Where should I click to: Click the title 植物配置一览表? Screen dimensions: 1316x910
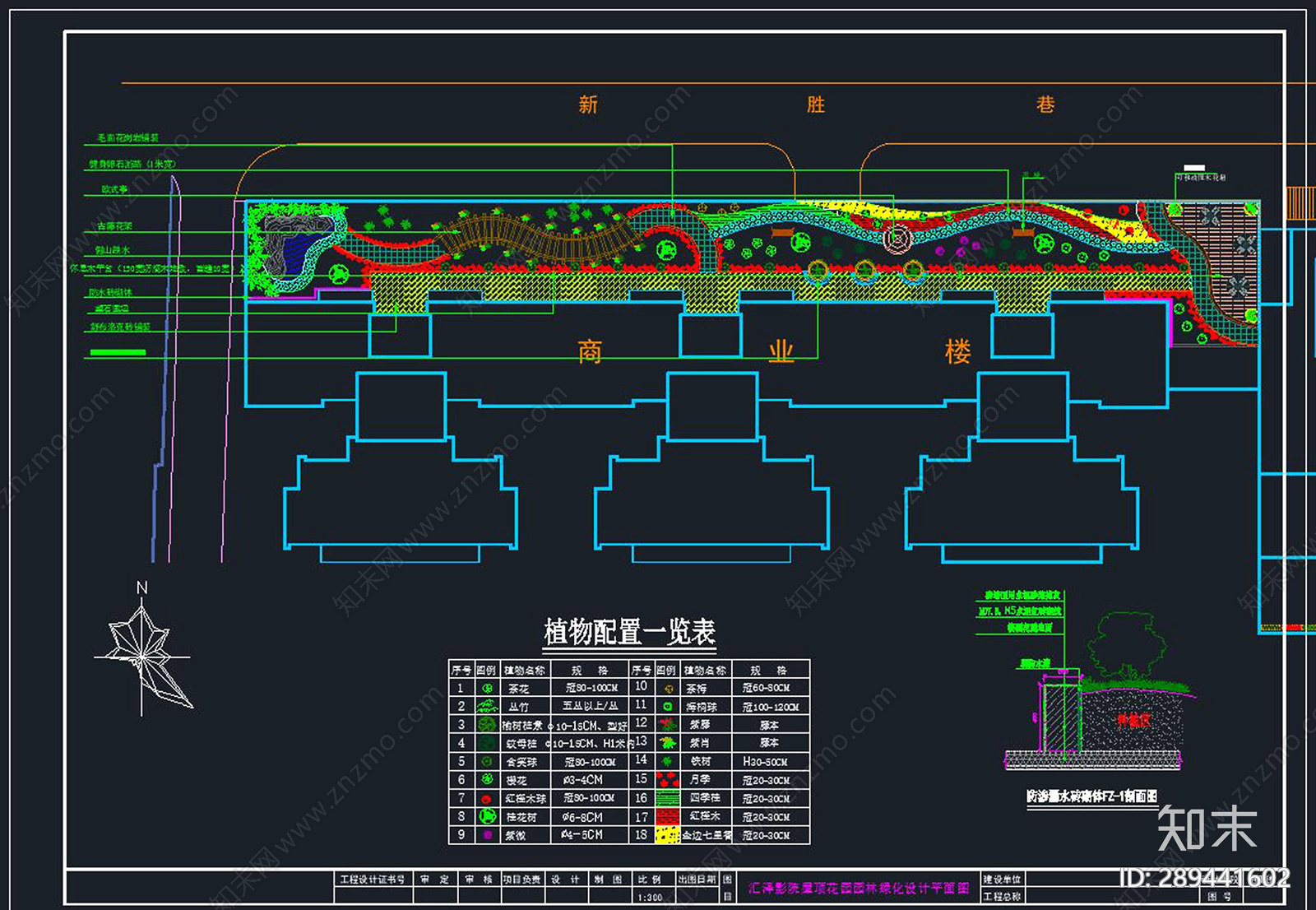coord(630,632)
